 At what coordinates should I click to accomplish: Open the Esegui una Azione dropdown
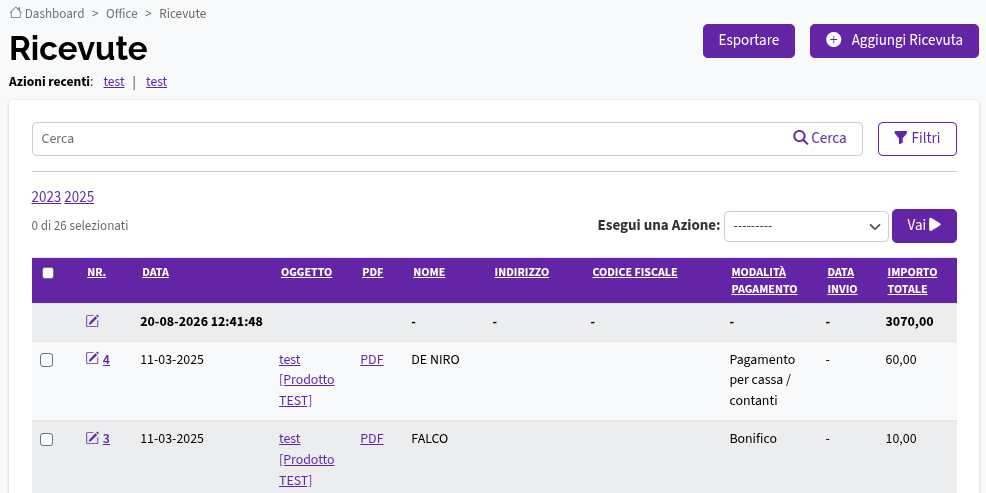tap(806, 226)
